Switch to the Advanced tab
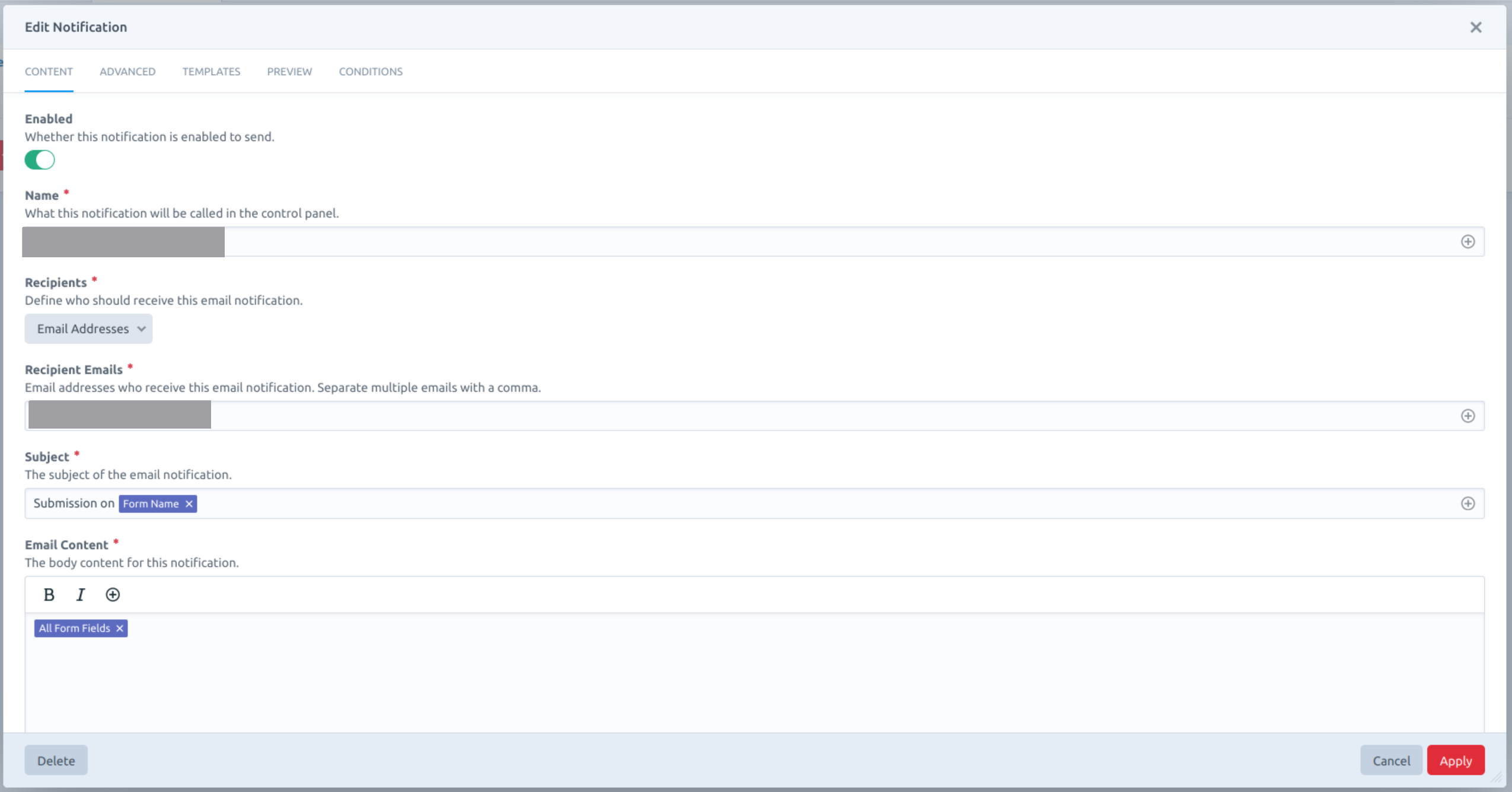The image size is (1512, 792). 127,71
